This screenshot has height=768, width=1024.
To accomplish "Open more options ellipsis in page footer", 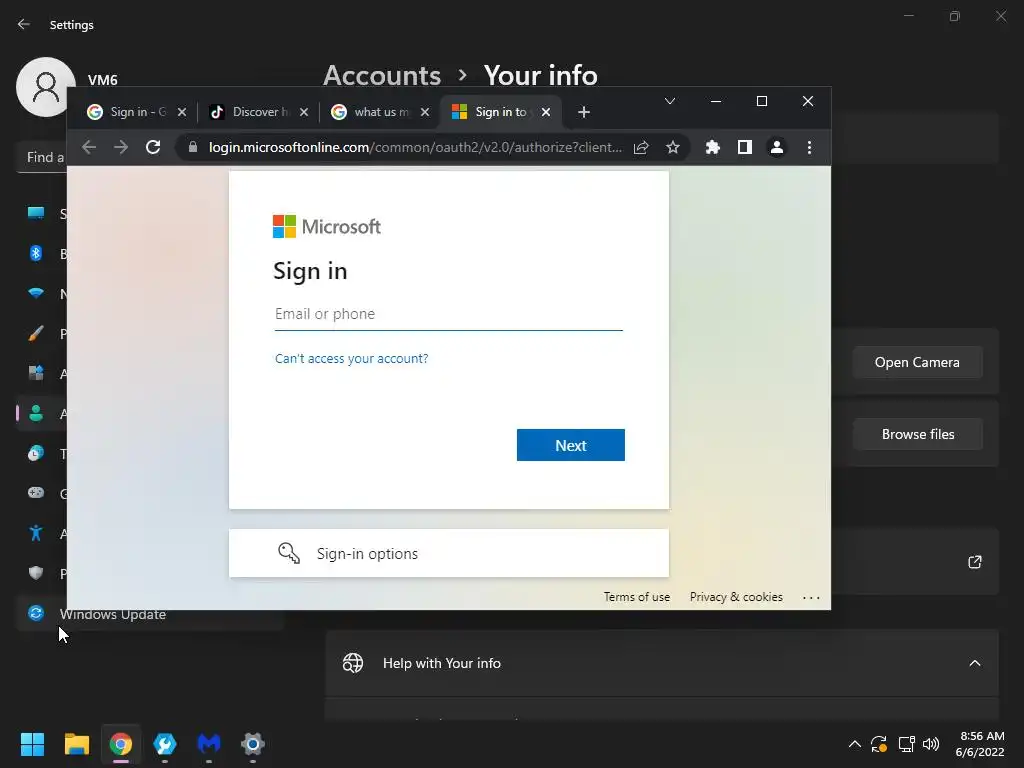I will (x=811, y=598).
